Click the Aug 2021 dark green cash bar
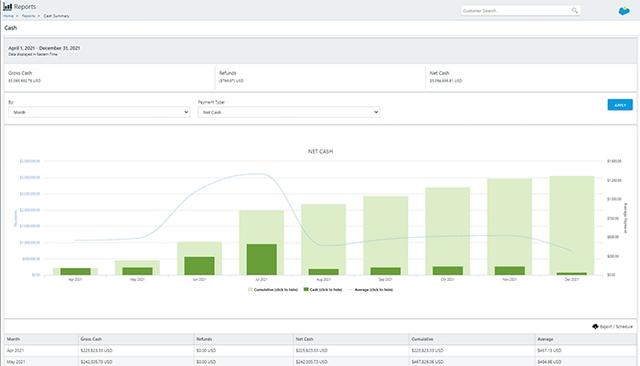 (x=324, y=272)
